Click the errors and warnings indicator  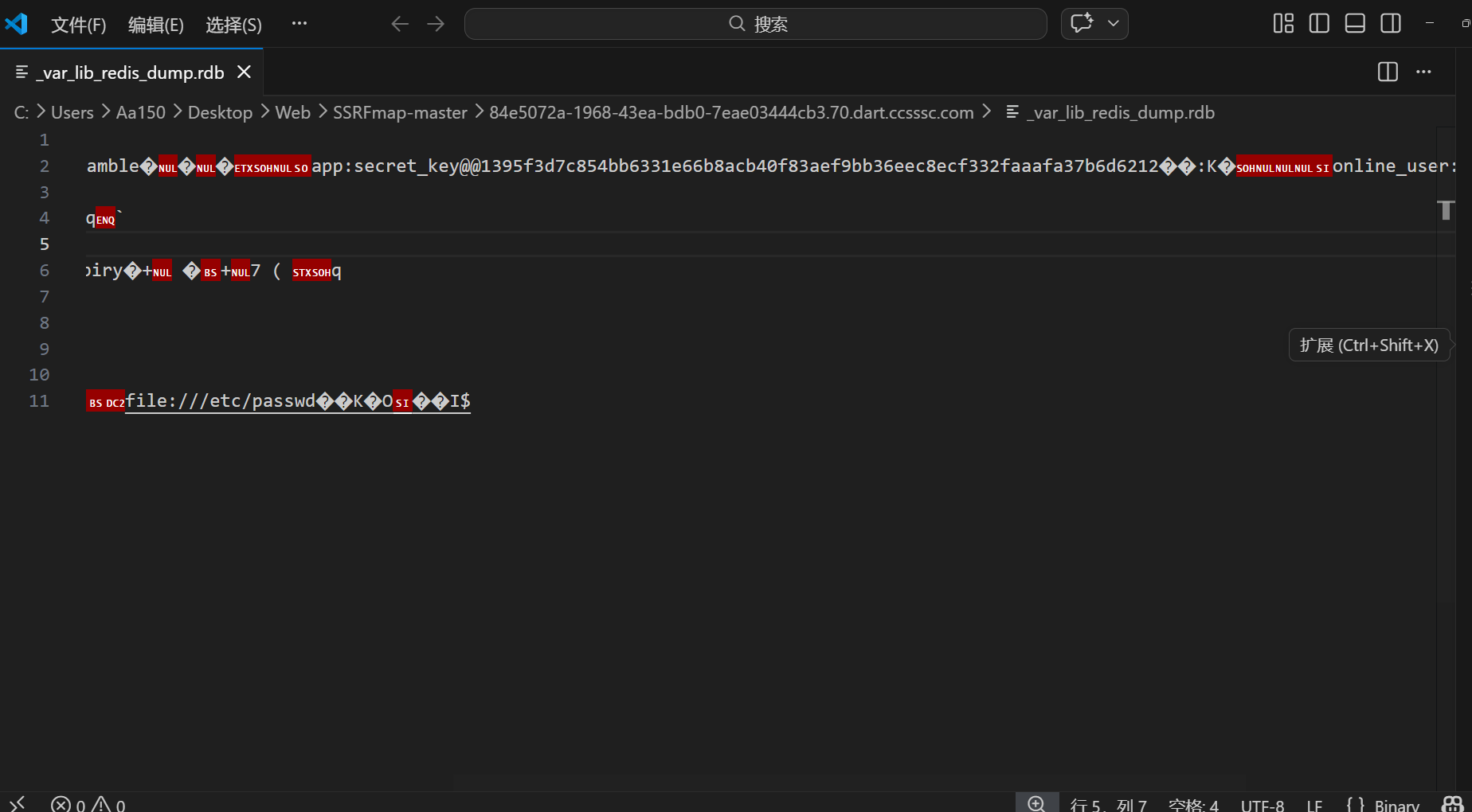click(88, 804)
